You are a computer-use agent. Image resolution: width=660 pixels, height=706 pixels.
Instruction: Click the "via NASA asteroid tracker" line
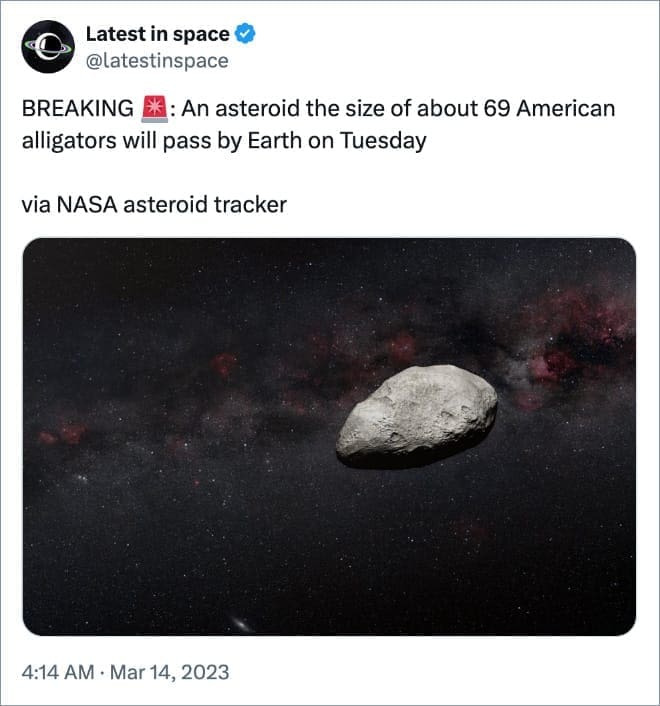tap(154, 205)
